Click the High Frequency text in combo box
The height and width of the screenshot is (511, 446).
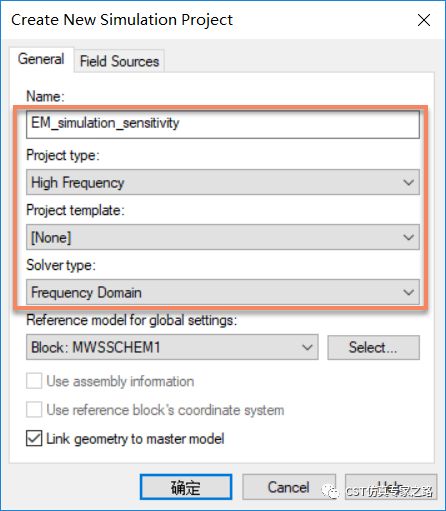point(77,183)
